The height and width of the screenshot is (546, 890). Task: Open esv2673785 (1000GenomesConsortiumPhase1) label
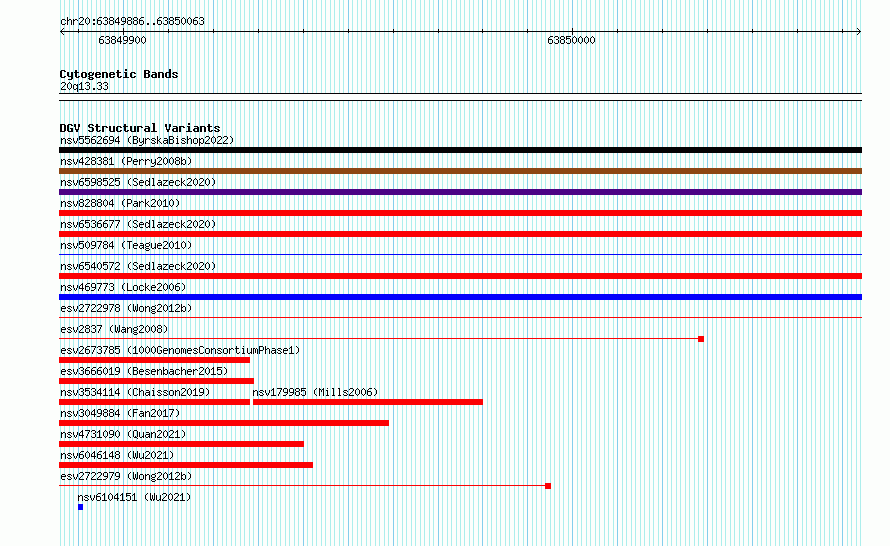tap(180, 350)
